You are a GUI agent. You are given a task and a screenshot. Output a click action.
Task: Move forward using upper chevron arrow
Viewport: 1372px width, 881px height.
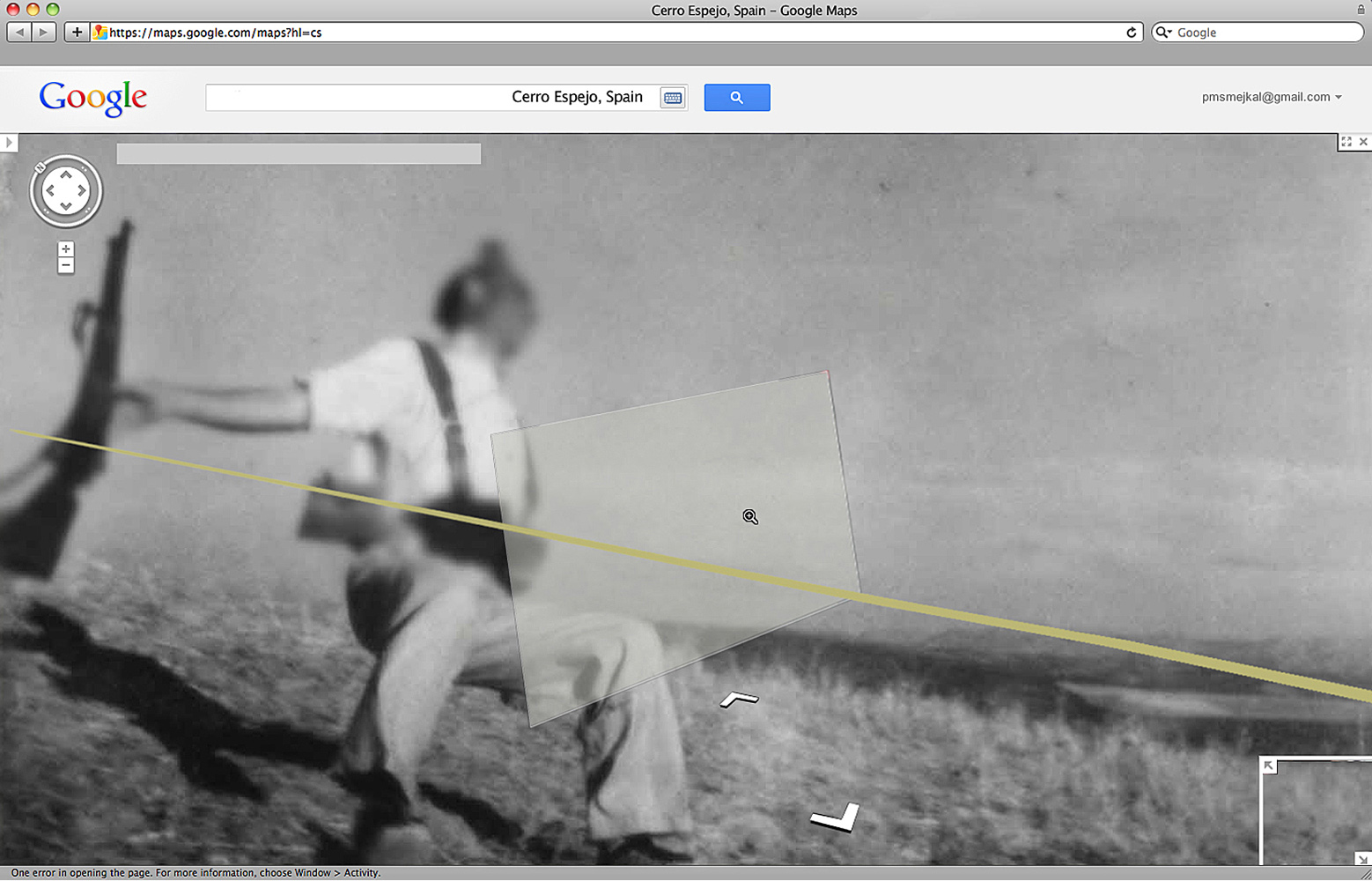pyautogui.click(x=740, y=700)
